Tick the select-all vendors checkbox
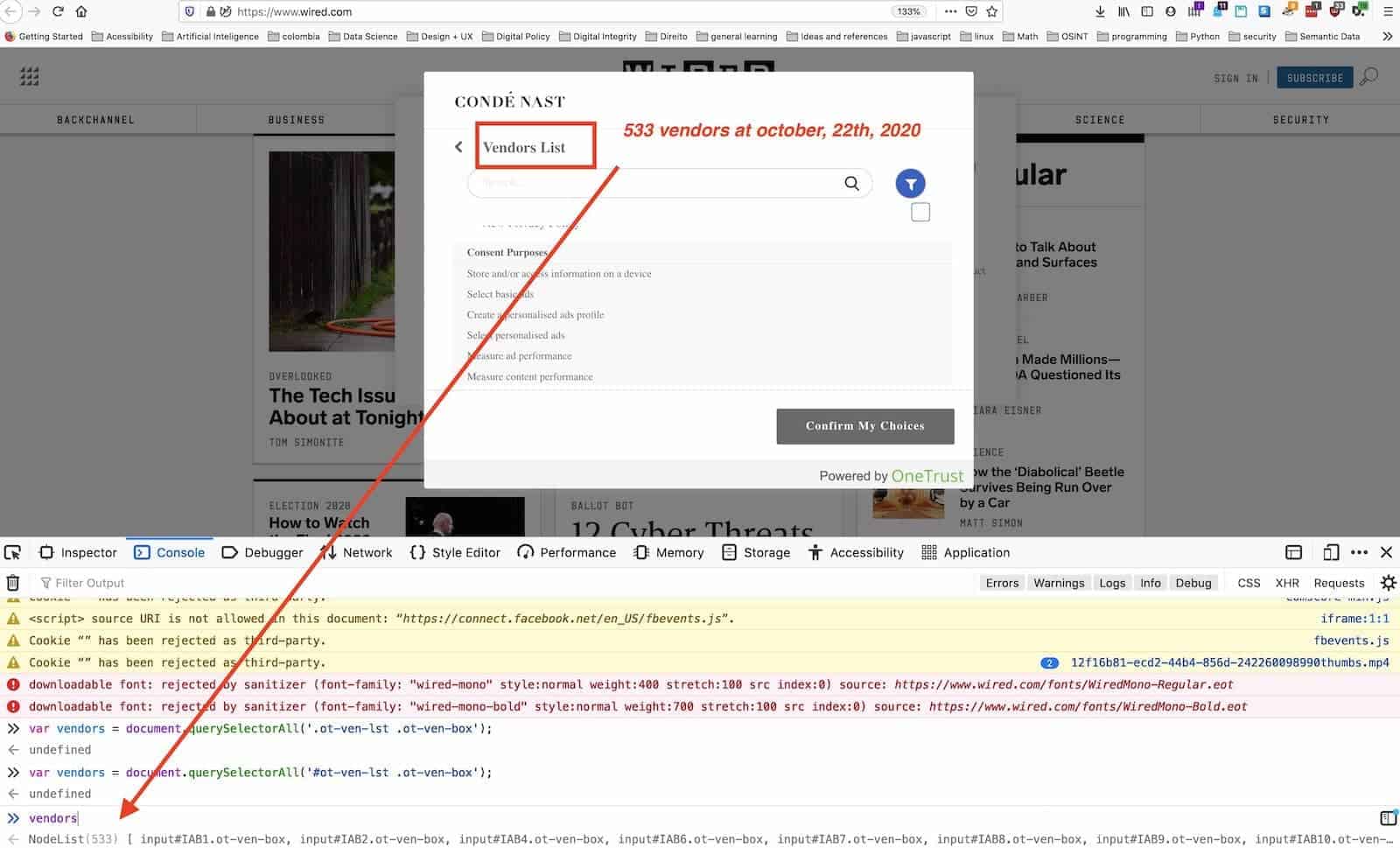Image resolution: width=1400 pixels, height=848 pixels. [x=920, y=212]
